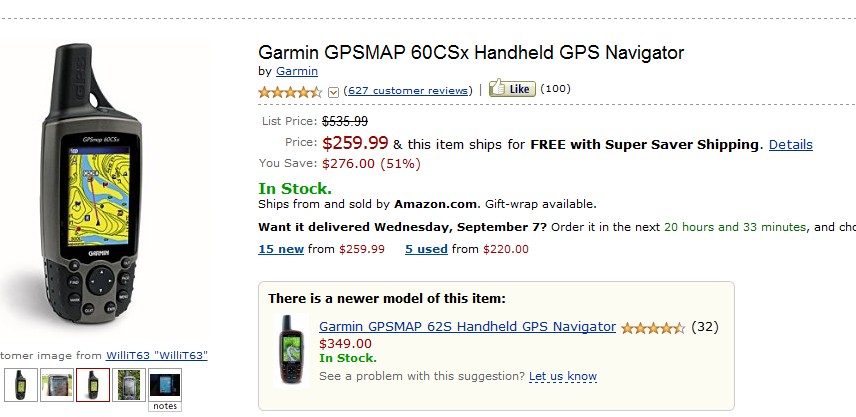
Task: Click the 'notes' label under thumbnail
Action: 165,405
